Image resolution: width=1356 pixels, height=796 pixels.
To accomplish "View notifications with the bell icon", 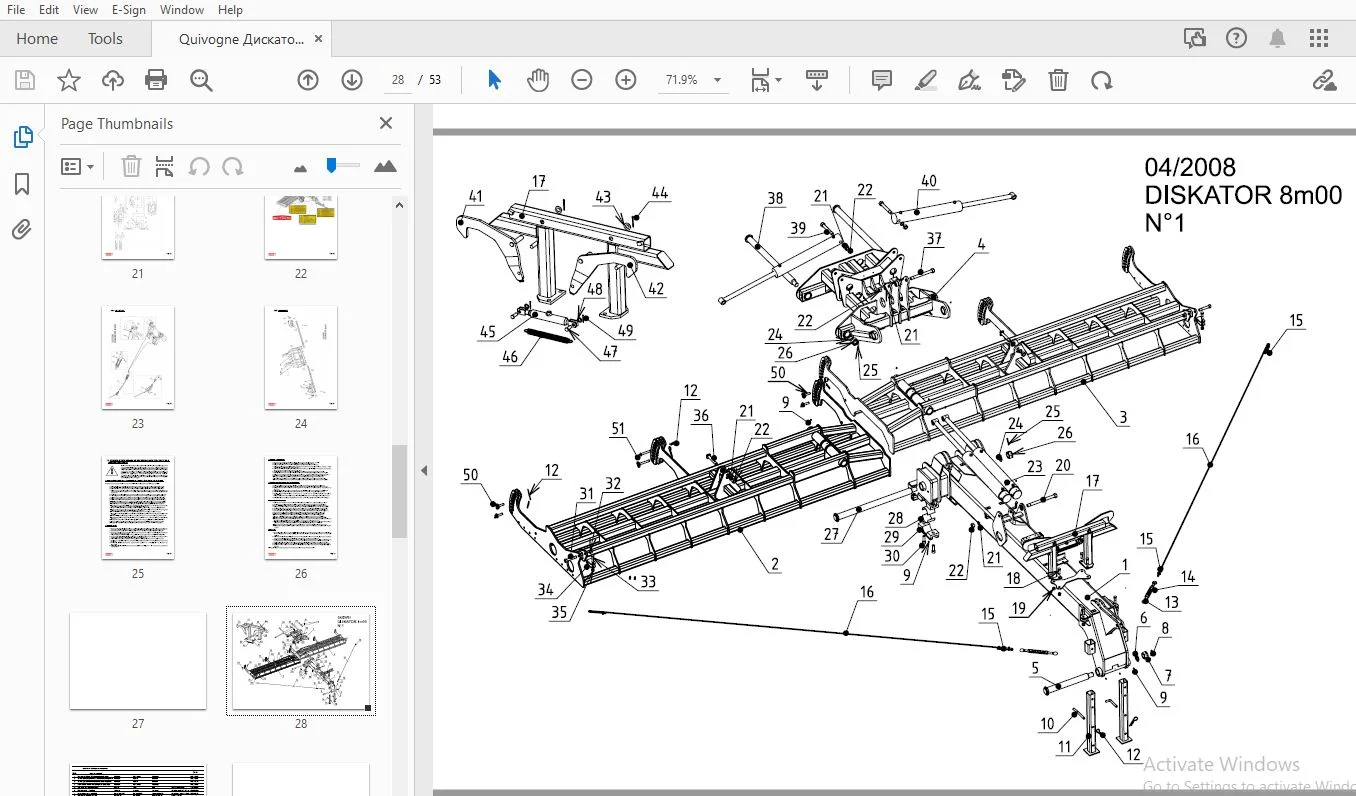I will coord(1278,39).
